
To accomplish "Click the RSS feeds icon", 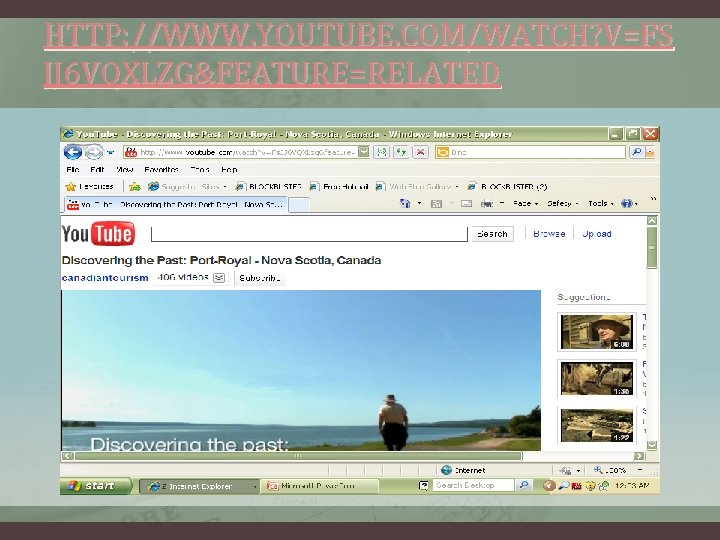I will click(436, 203).
